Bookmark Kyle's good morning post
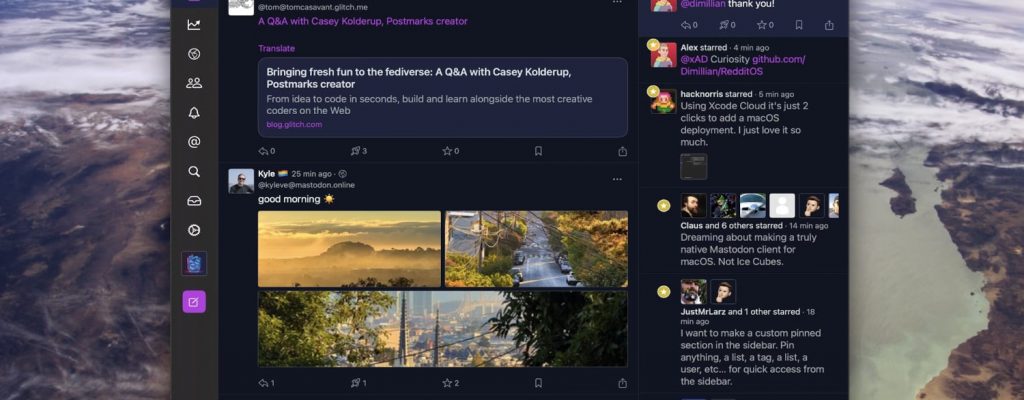Viewport: 1024px width, 400px height. (x=538, y=383)
